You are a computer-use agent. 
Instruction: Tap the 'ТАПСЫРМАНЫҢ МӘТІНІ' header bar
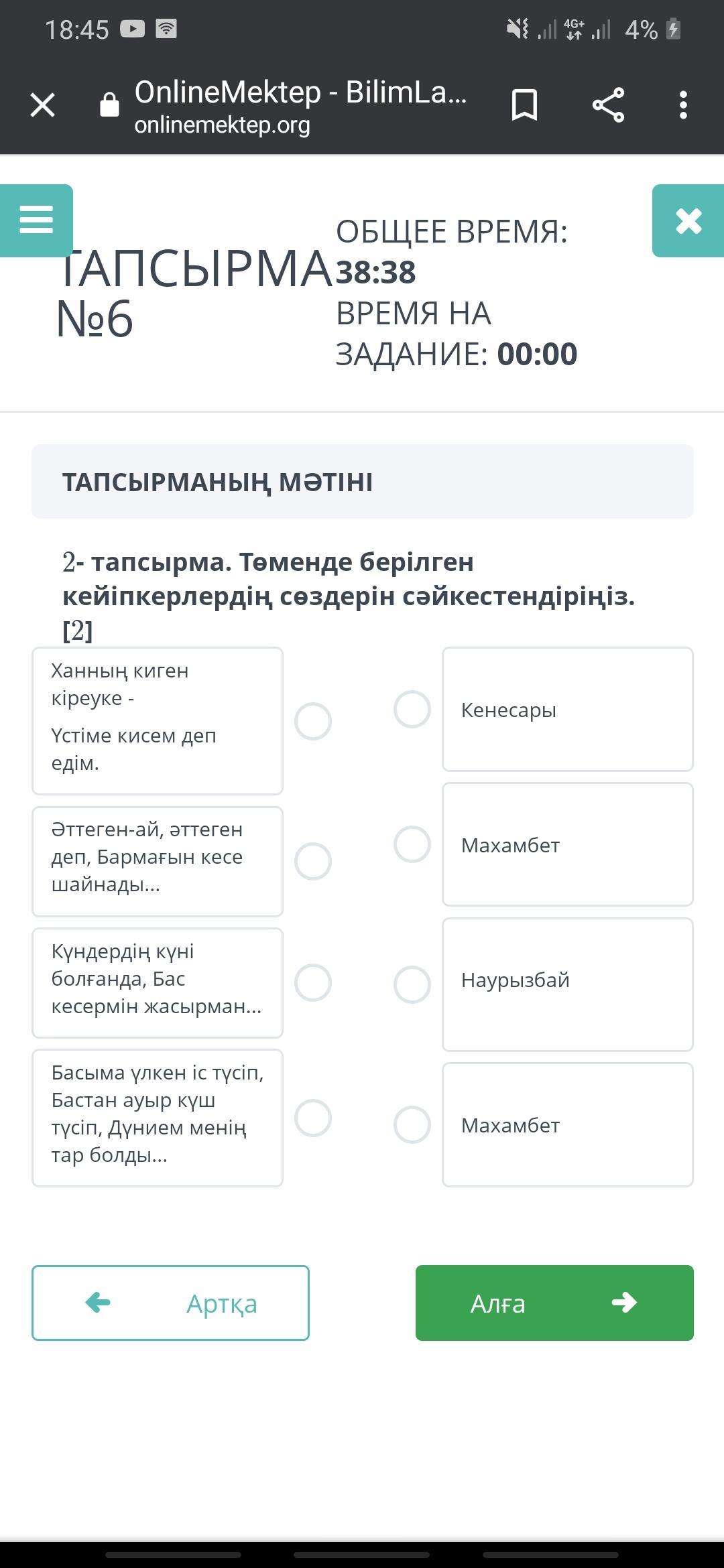pyautogui.click(x=362, y=481)
